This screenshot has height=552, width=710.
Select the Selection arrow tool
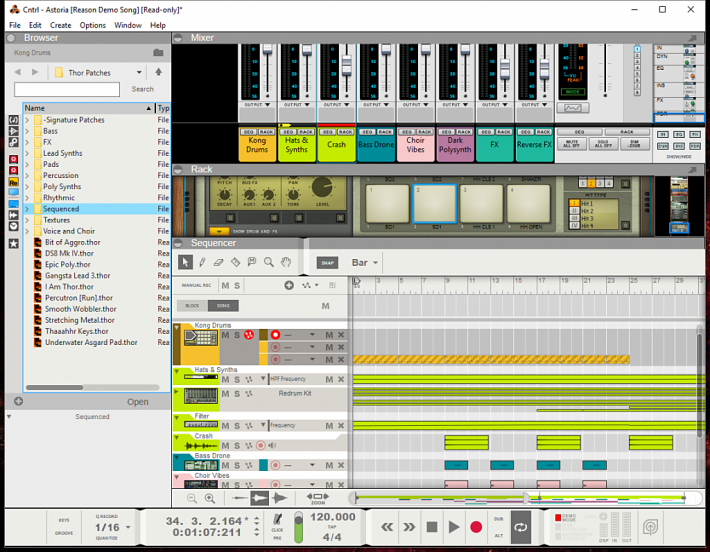pyautogui.click(x=185, y=262)
